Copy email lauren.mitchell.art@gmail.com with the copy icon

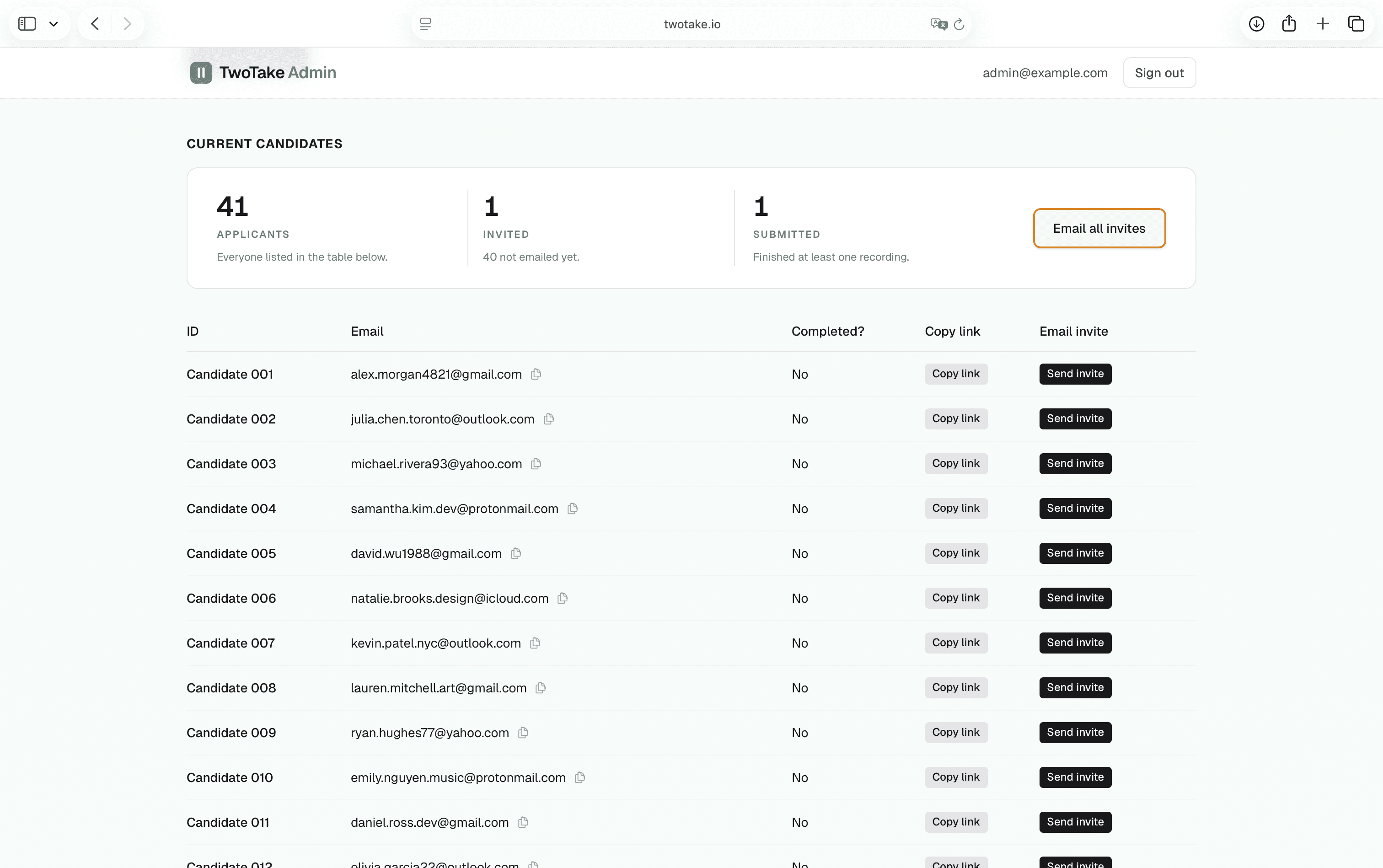[540, 687]
